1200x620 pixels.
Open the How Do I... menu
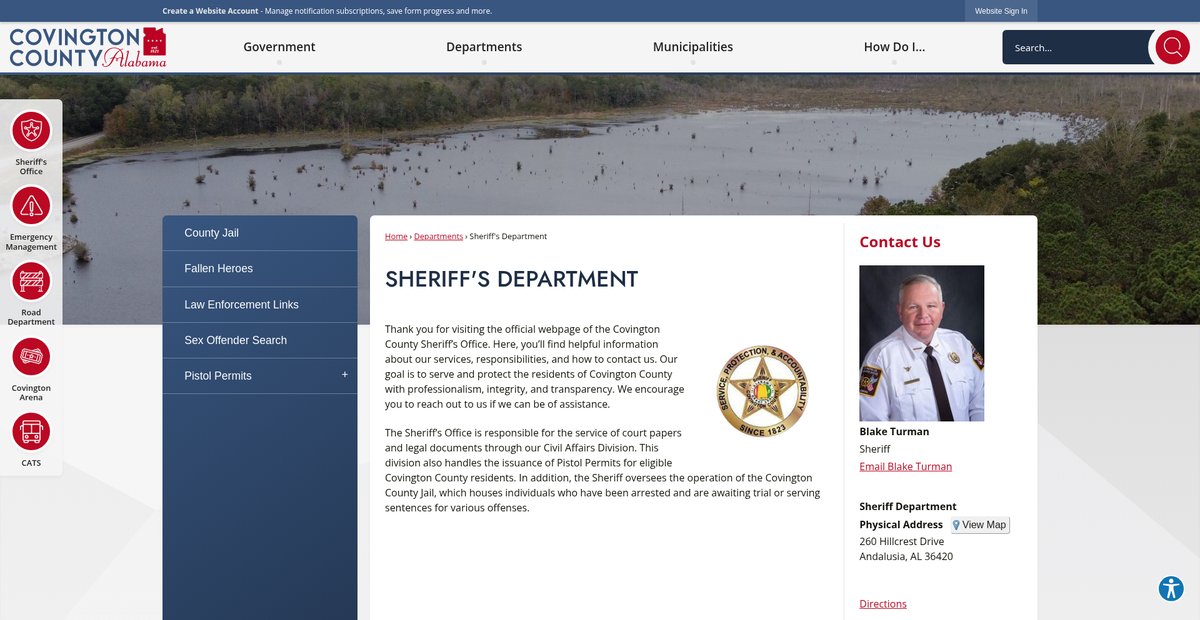coord(894,47)
